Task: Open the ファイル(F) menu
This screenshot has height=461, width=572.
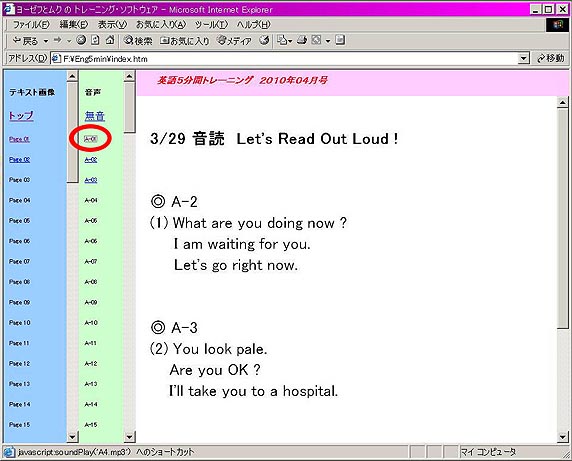Action: click(x=31, y=25)
